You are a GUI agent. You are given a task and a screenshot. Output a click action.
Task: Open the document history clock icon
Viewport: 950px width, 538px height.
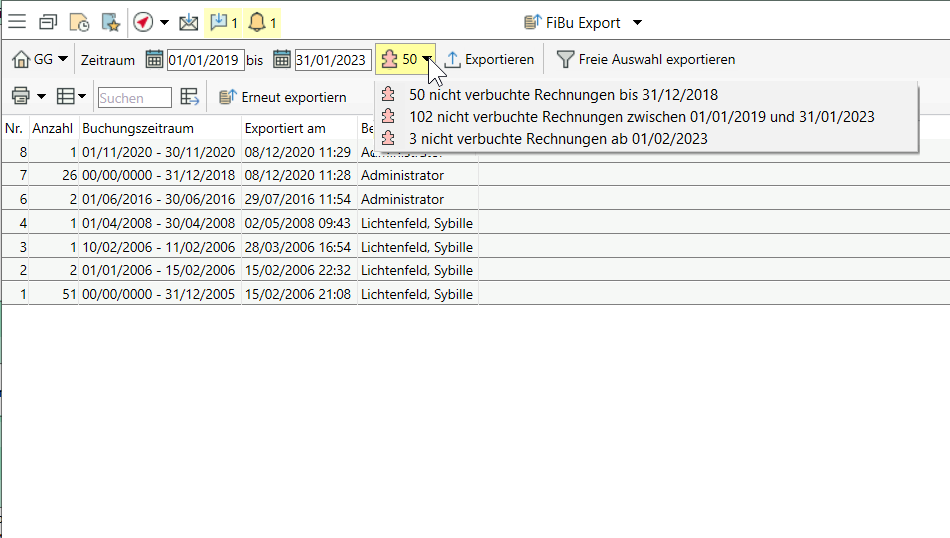click(x=79, y=22)
